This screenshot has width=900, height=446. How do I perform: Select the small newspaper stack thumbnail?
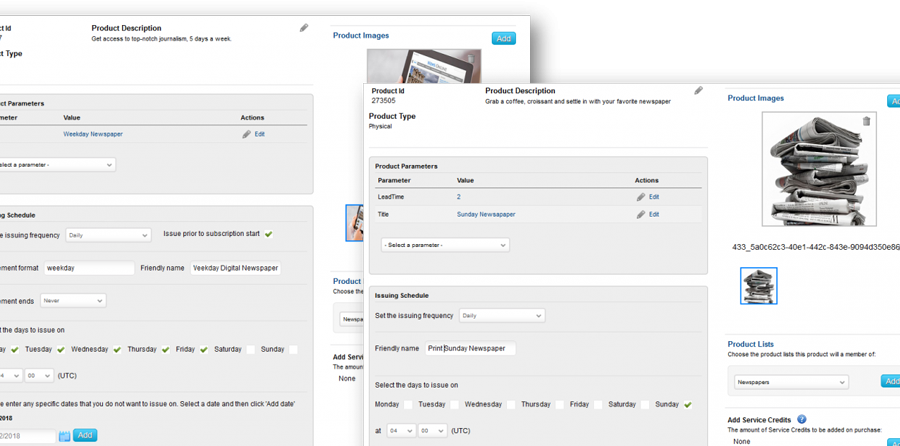point(758,286)
